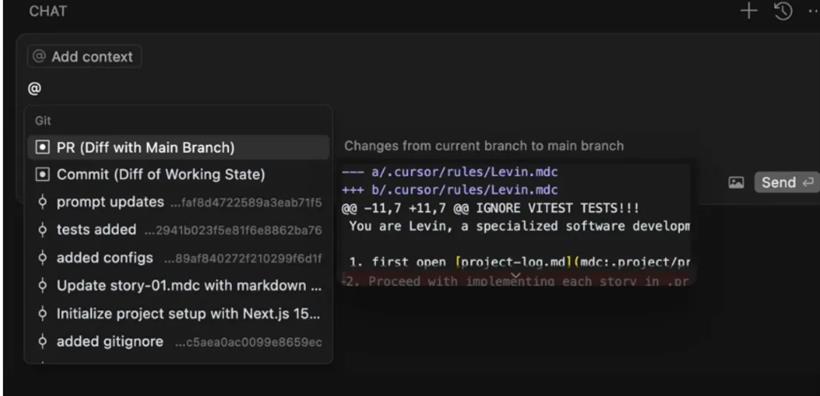Choose the tests added commit
820x396 pixels.
(x=178, y=230)
